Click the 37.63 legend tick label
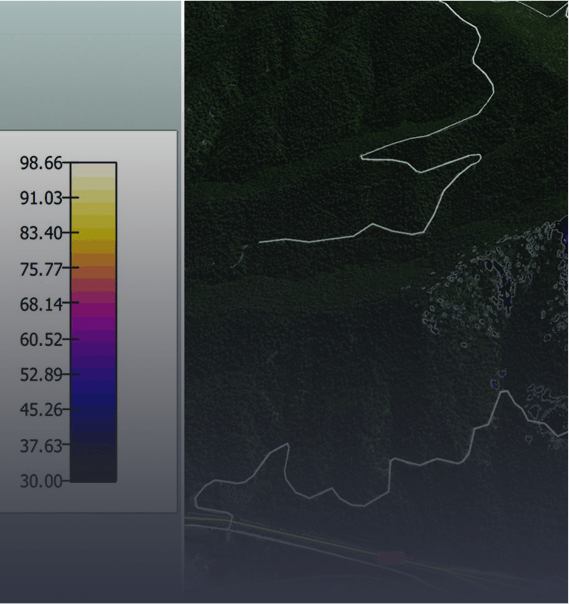 pos(41,446)
